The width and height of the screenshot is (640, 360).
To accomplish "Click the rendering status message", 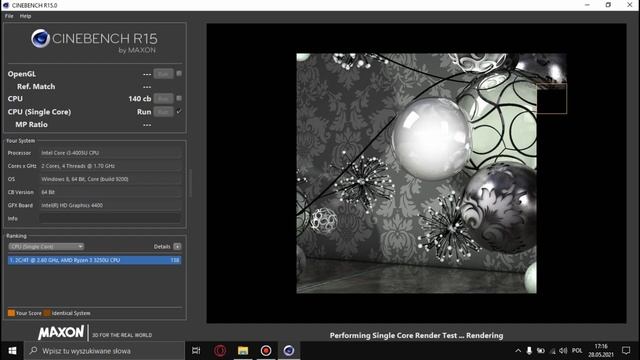I will [416, 336].
